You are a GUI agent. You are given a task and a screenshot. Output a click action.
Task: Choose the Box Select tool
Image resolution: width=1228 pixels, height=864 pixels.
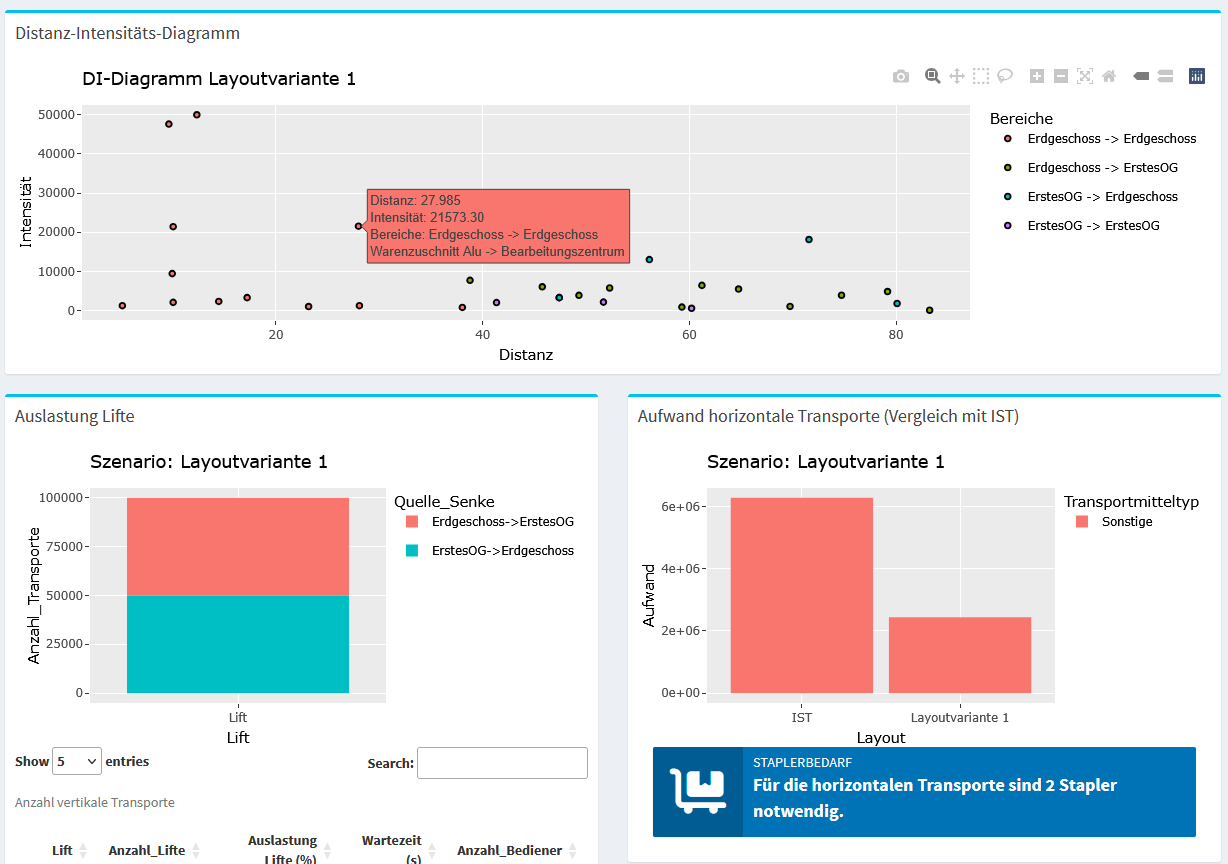(981, 76)
